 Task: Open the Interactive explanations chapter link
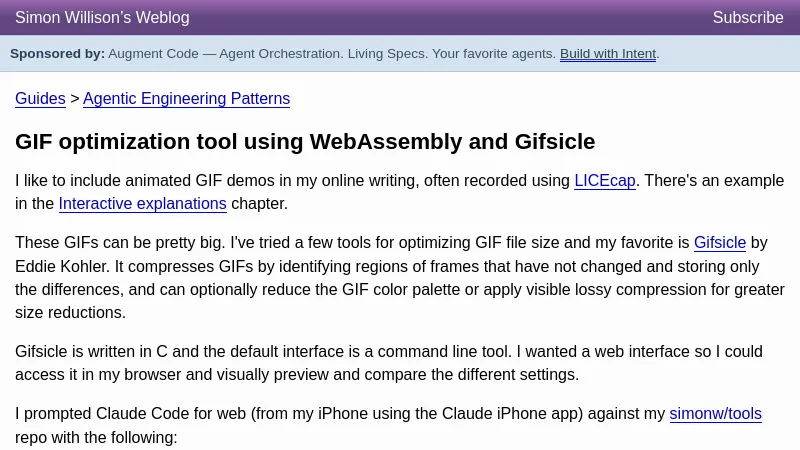point(142,204)
